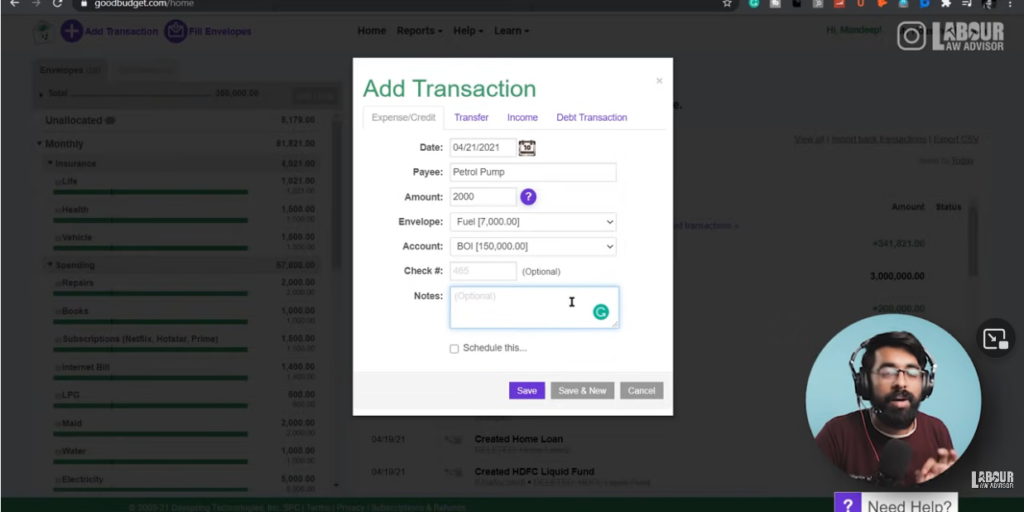Bookmark this page with the star icon
This screenshot has height=512, width=1024.
tap(727, 3)
